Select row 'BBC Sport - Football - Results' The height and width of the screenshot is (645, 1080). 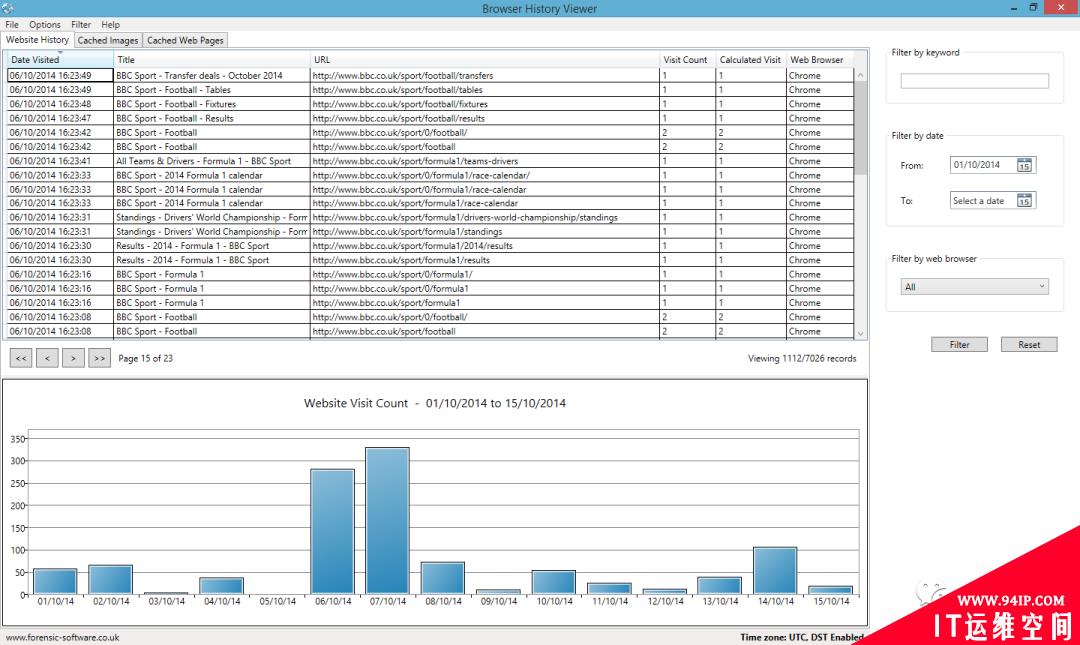tap(430, 119)
